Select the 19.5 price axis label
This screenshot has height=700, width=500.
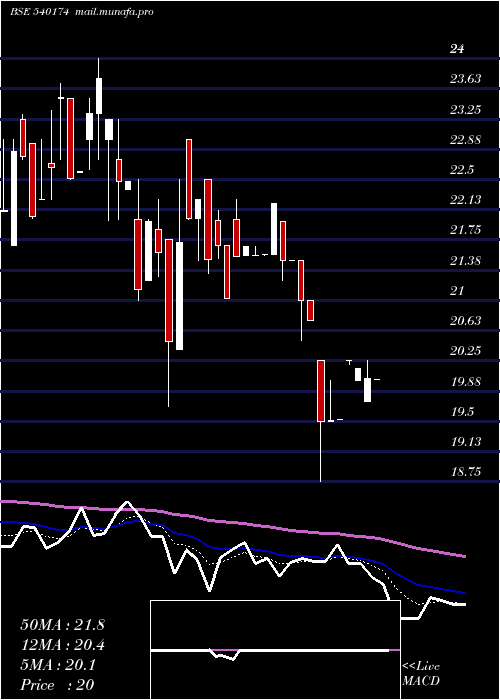[x=462, y=412]
